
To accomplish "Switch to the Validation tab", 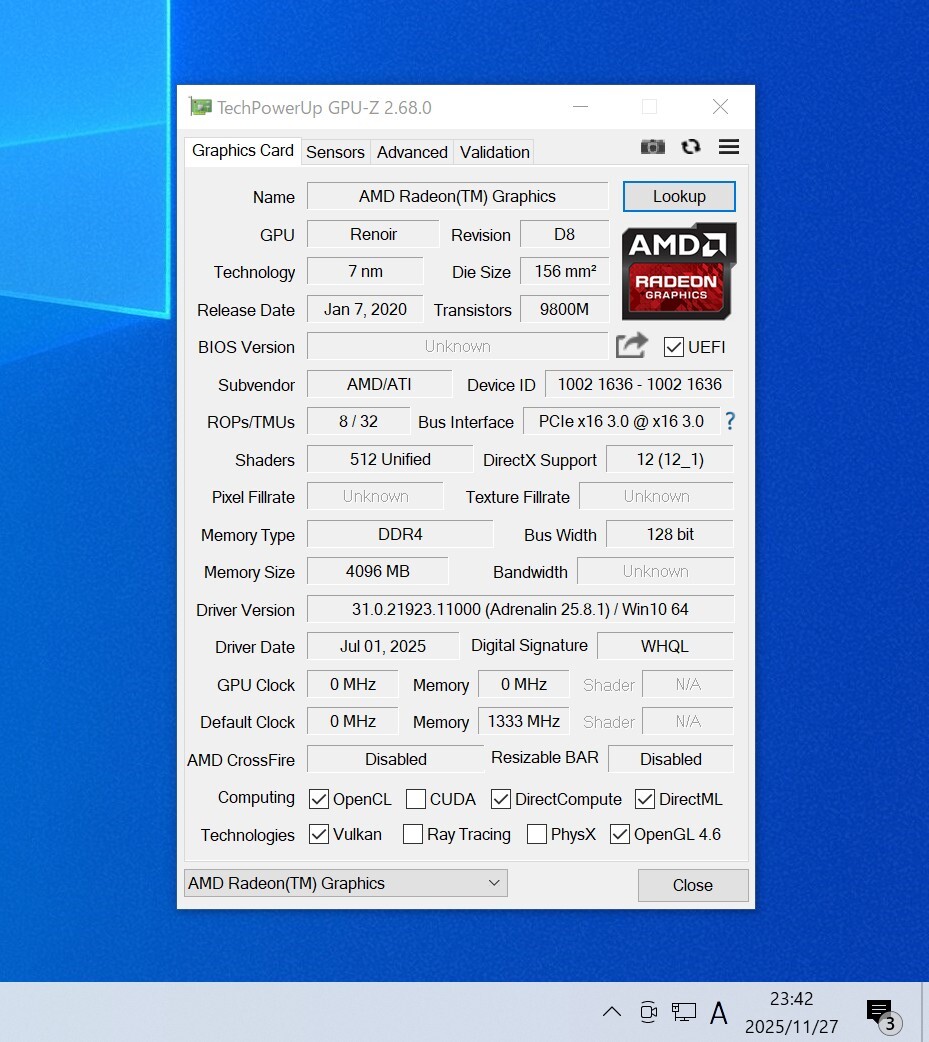I will (x=494, y=152).
